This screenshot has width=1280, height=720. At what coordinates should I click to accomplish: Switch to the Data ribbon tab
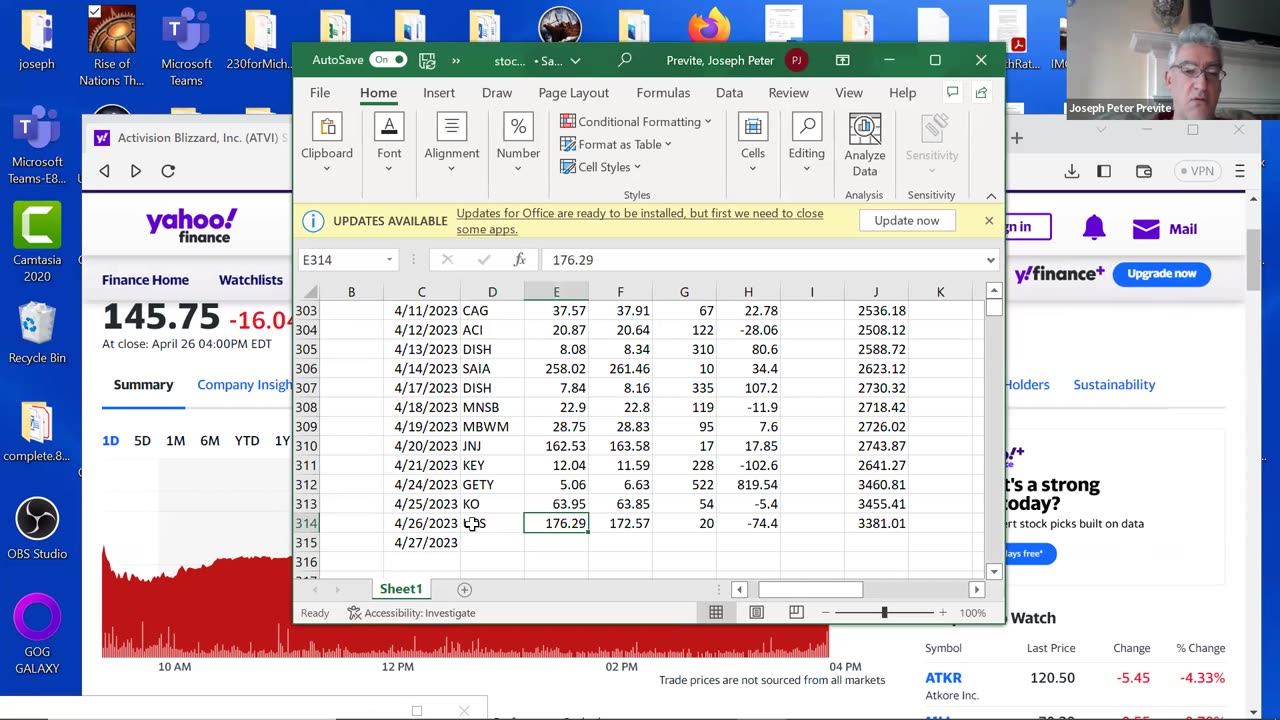[x=729, y=92]
